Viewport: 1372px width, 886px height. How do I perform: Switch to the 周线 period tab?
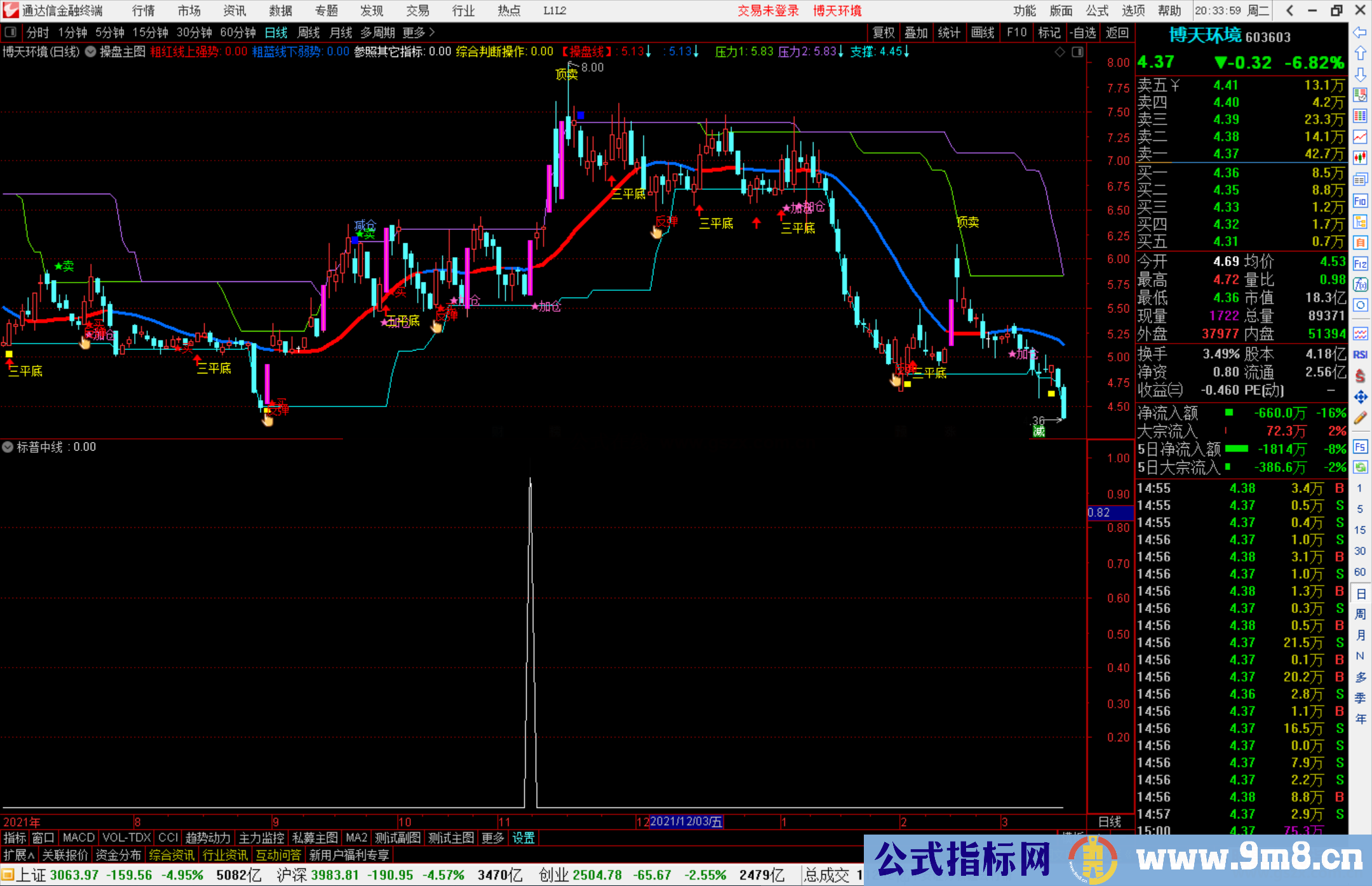[309, 32]
